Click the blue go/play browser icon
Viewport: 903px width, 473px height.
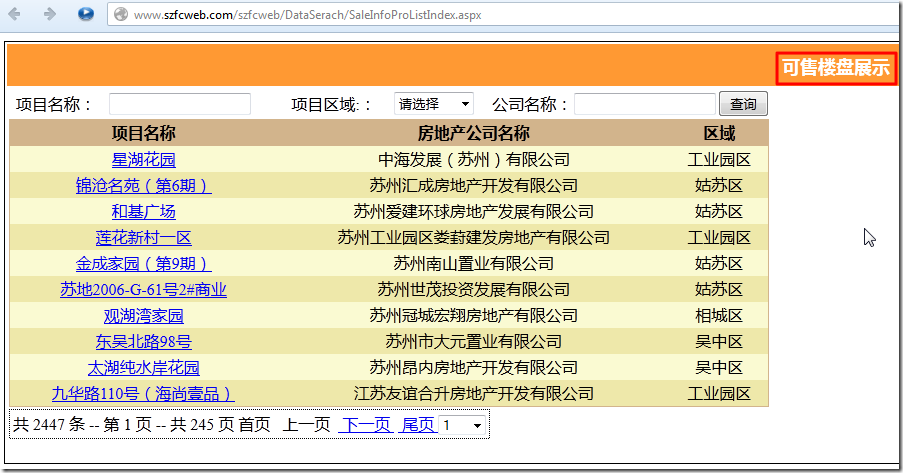86,14
